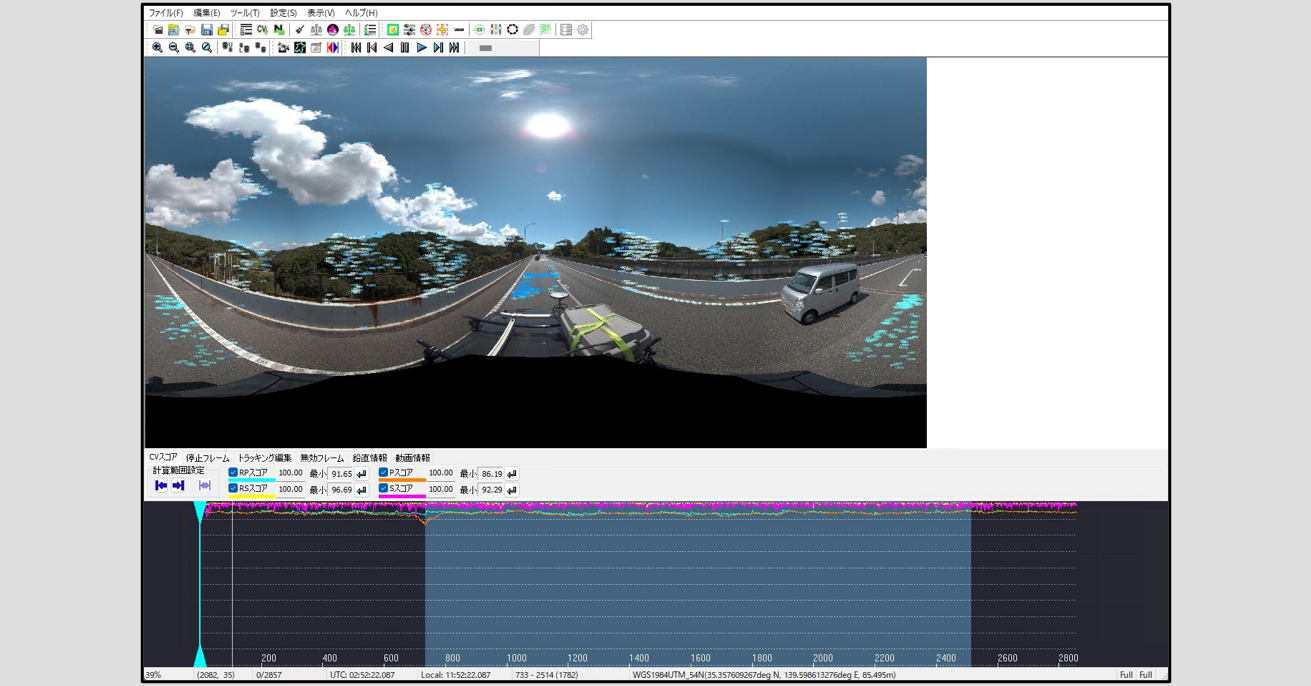Set calculation range start arrow button
Image resolution: width=1311 pixels, height=686 pixels.
click(161, 486)
